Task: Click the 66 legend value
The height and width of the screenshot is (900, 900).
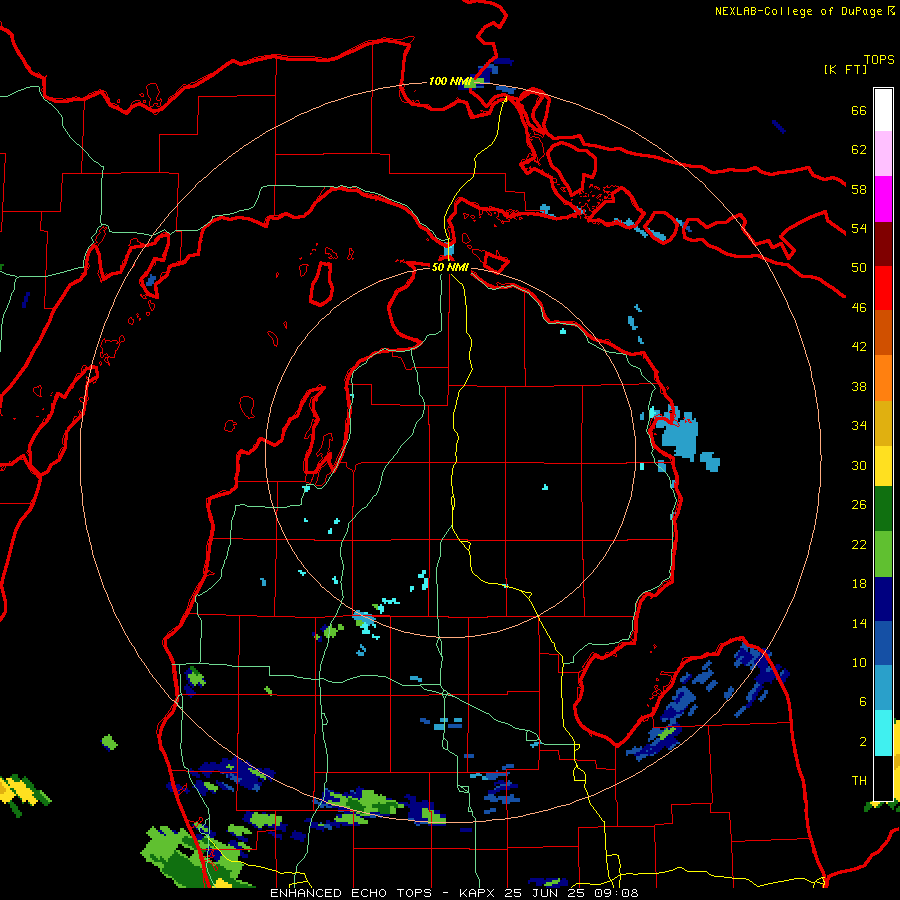Action: (x=859, y=110)
